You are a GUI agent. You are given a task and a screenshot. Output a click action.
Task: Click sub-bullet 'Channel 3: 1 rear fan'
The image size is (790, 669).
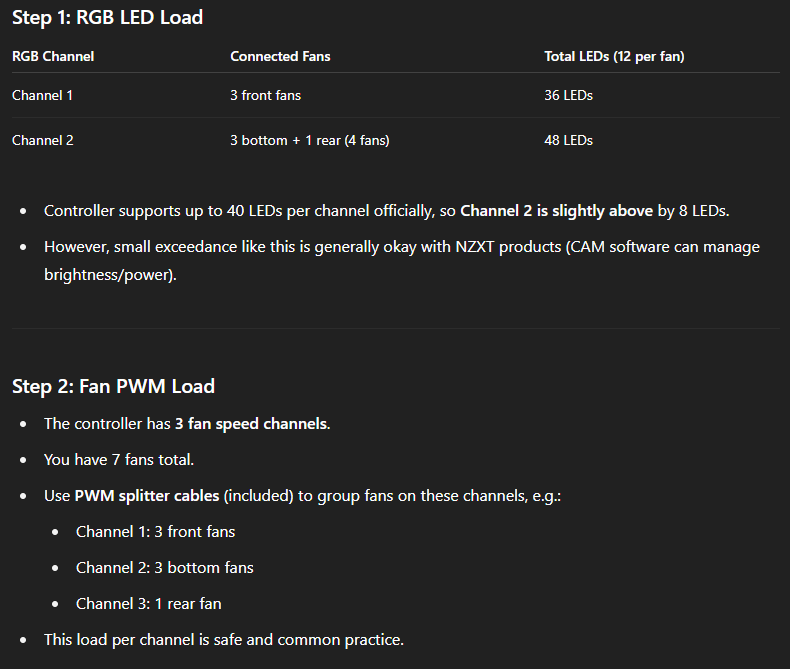coord(149,604)
